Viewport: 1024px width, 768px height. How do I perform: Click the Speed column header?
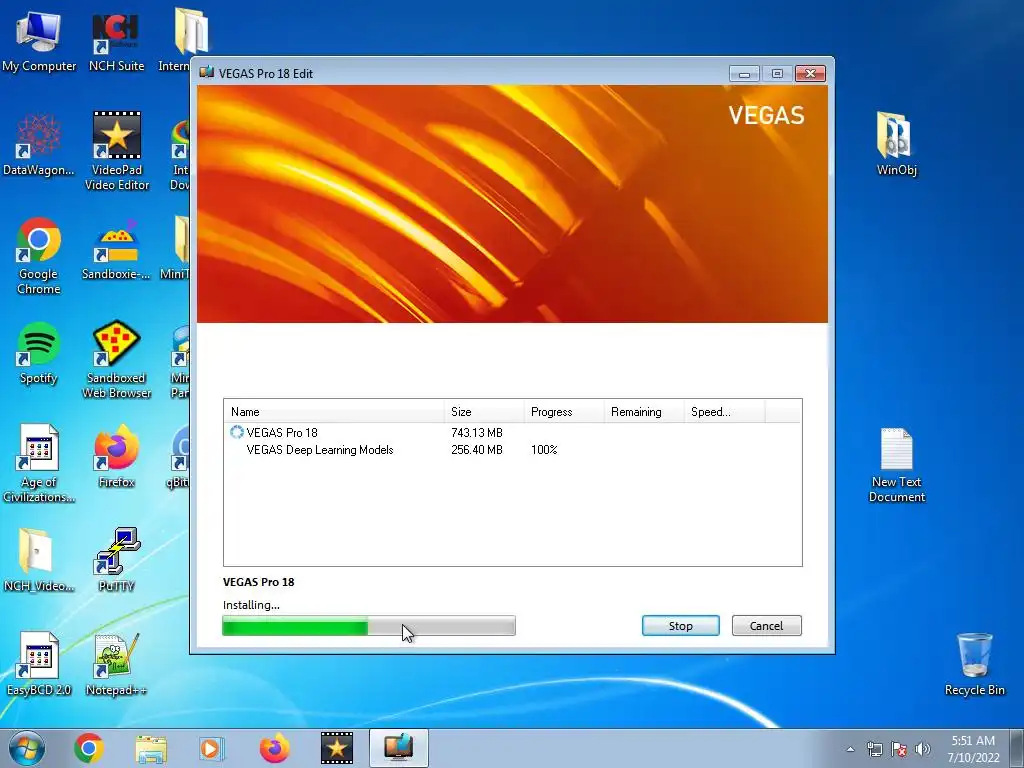pos(724,411)
